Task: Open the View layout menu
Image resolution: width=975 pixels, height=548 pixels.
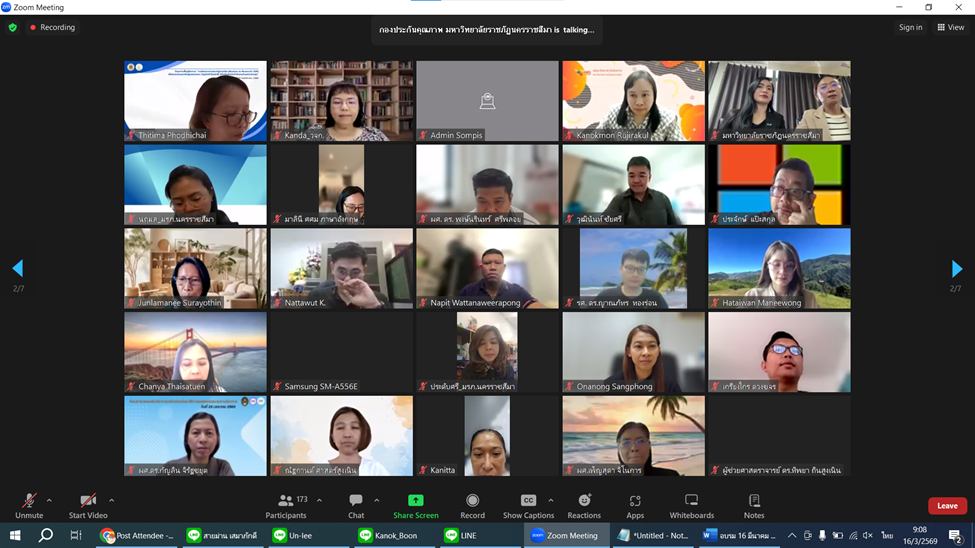Action: coord(950,27)
